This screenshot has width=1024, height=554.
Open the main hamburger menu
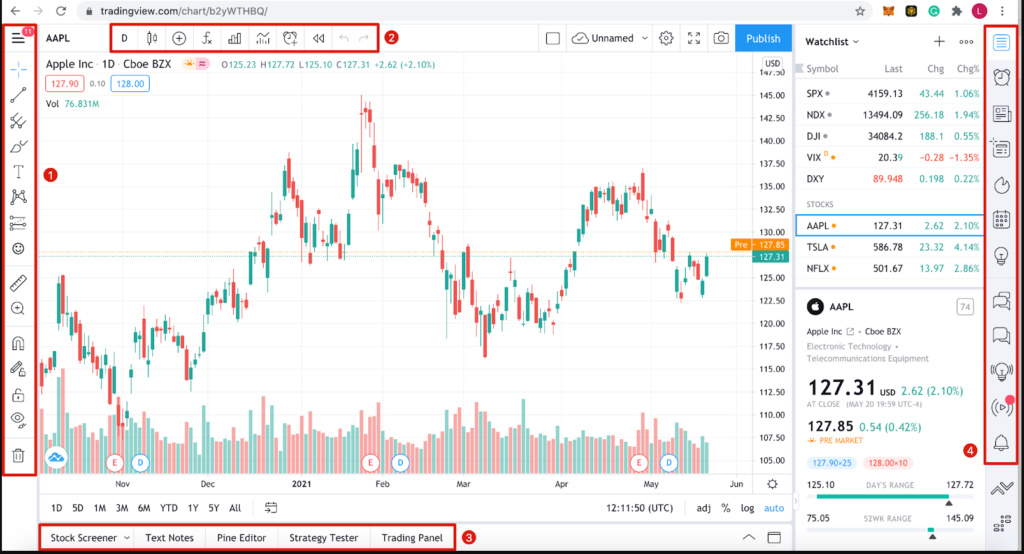tap(18, 38)
